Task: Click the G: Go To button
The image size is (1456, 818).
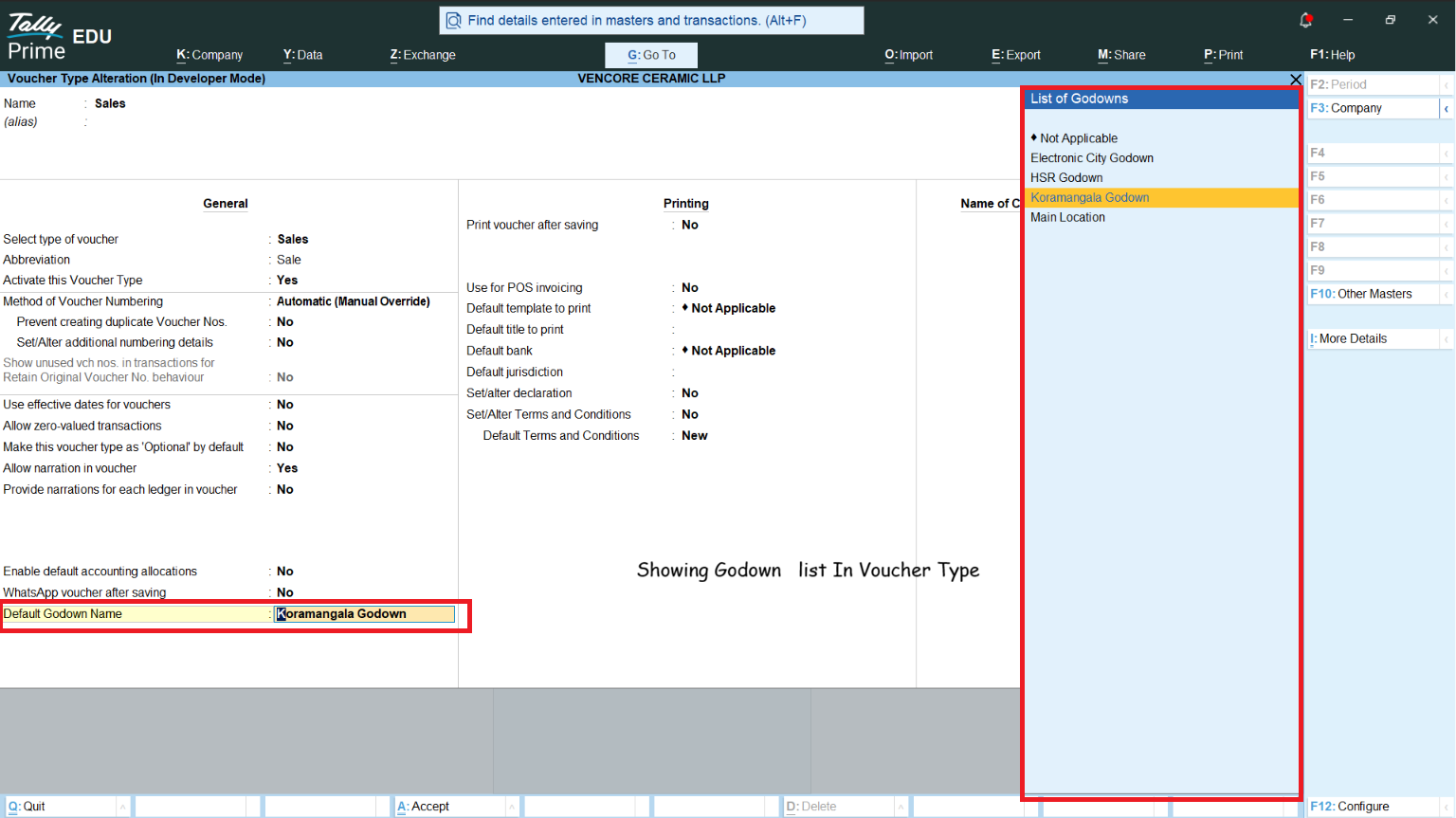Action: coord(651,55)
